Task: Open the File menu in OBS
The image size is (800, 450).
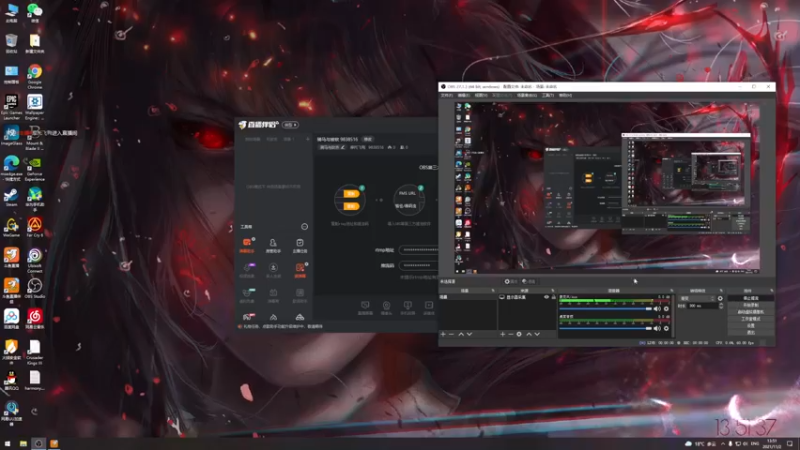Action: [x=446, y=95]
